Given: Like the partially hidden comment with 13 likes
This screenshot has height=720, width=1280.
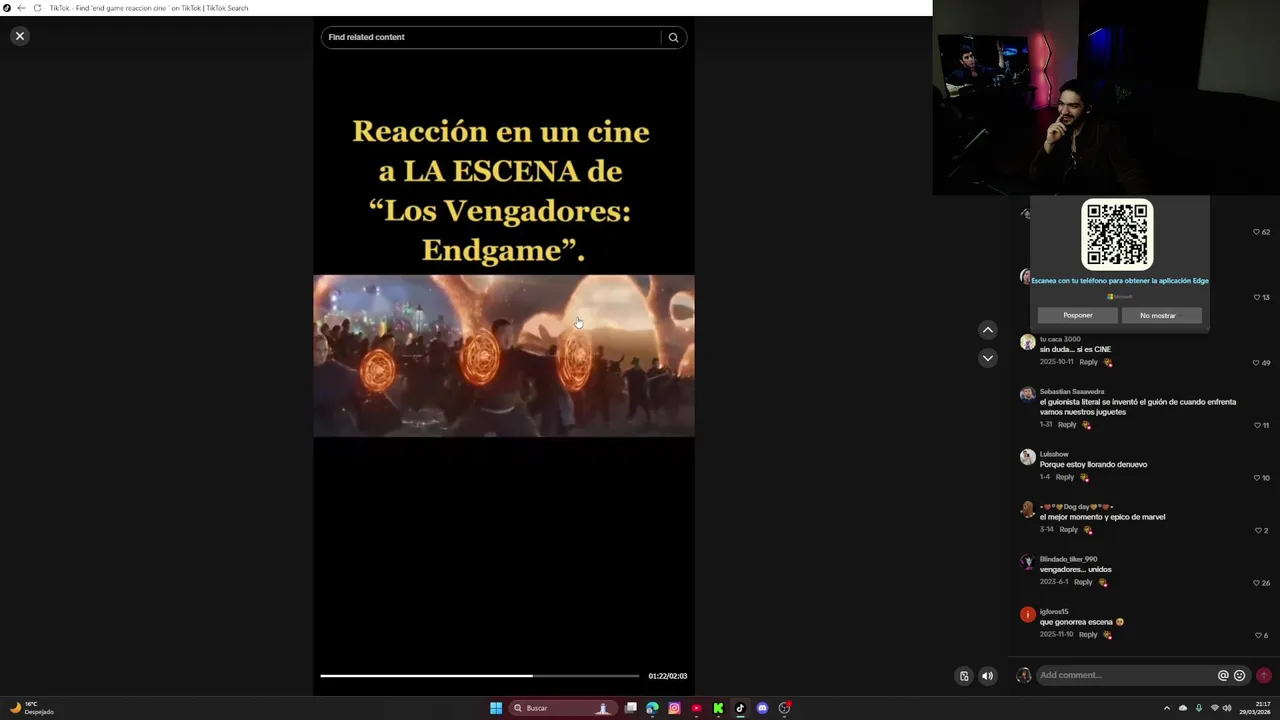Looking at the screenshot, I should tap(1257, 297).
